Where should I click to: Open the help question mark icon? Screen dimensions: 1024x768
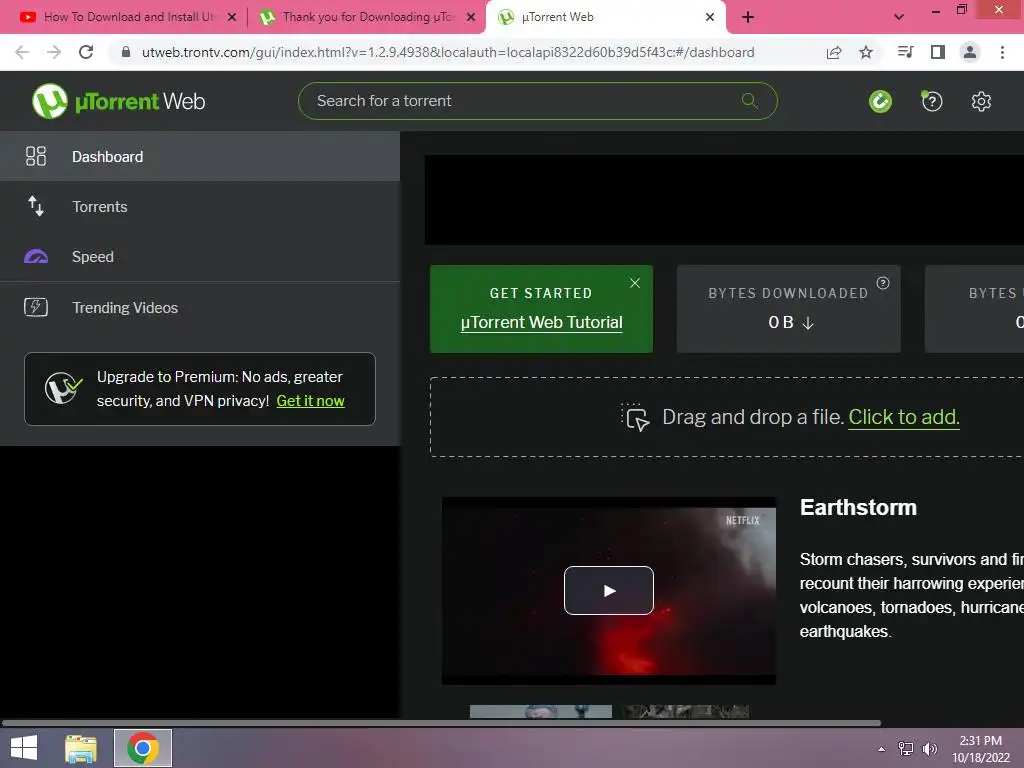click(x=931, y=101)
